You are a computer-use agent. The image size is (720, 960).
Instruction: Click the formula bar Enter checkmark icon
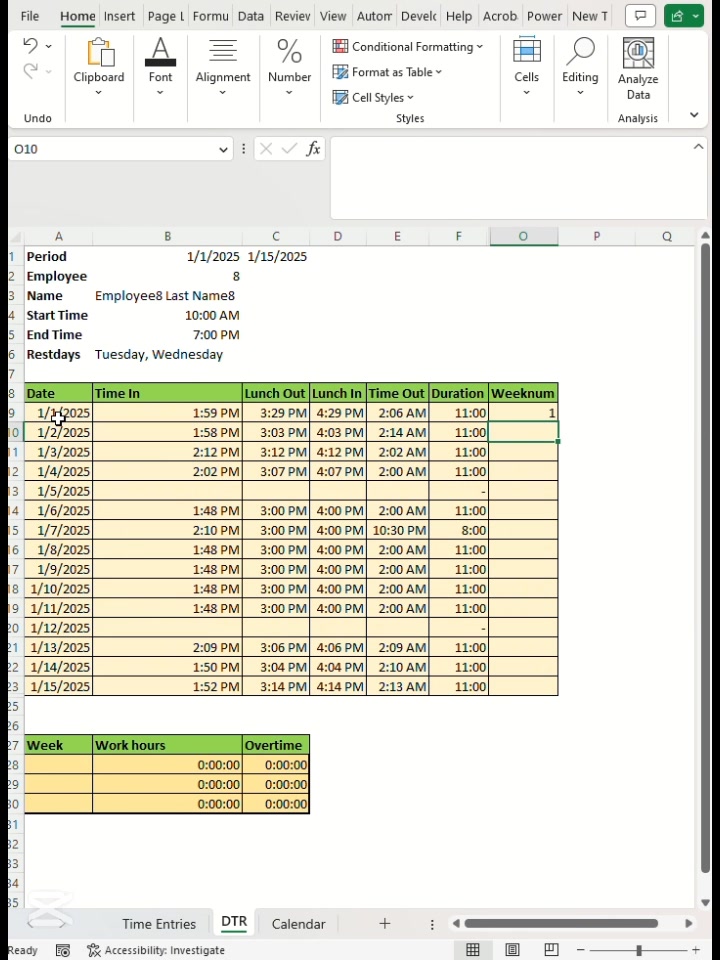[x=289, y=149]
